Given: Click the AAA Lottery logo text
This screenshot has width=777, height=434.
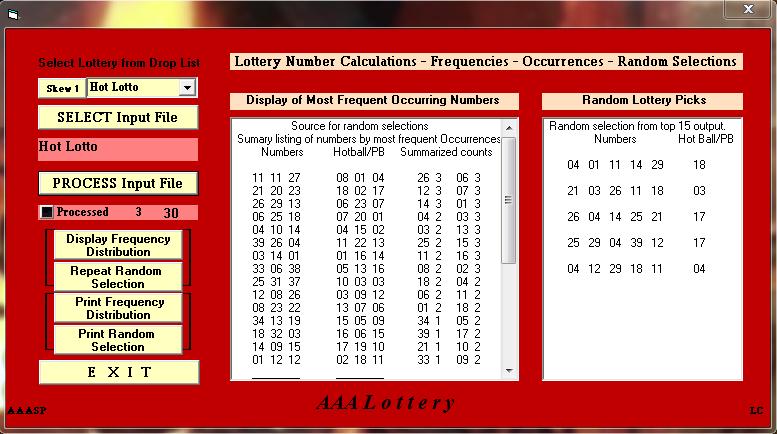Looking at the screenshot, I should click(386, 403).
